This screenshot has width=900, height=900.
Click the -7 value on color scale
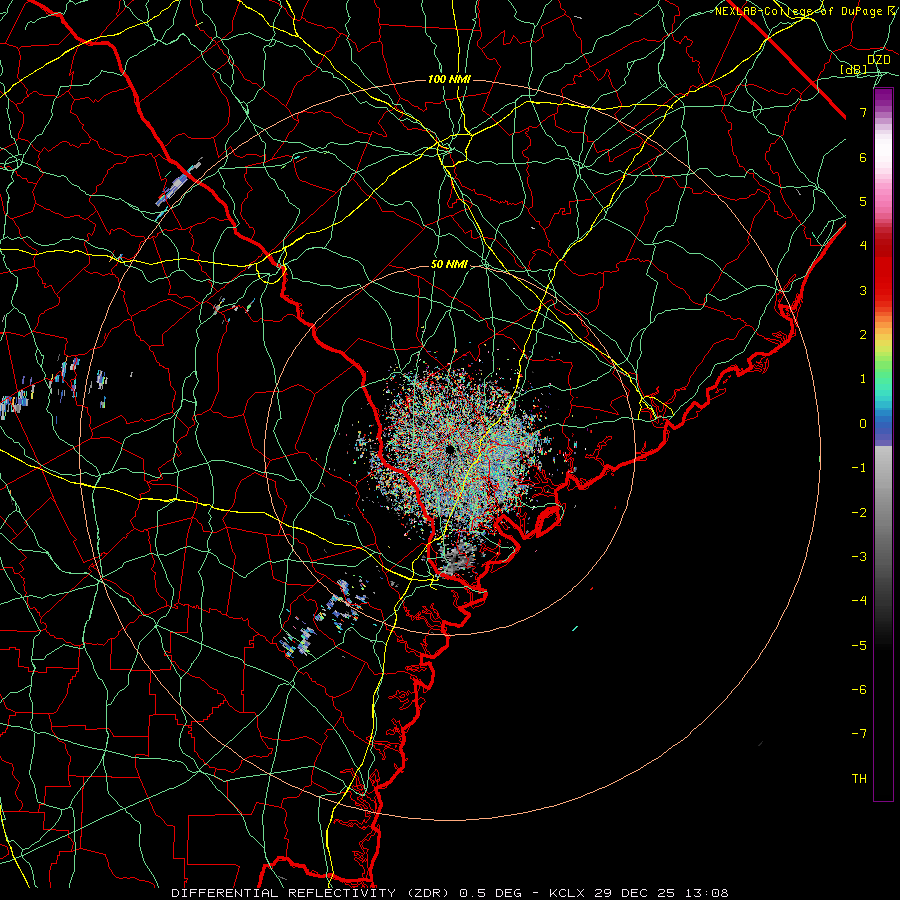click(859, 734)
